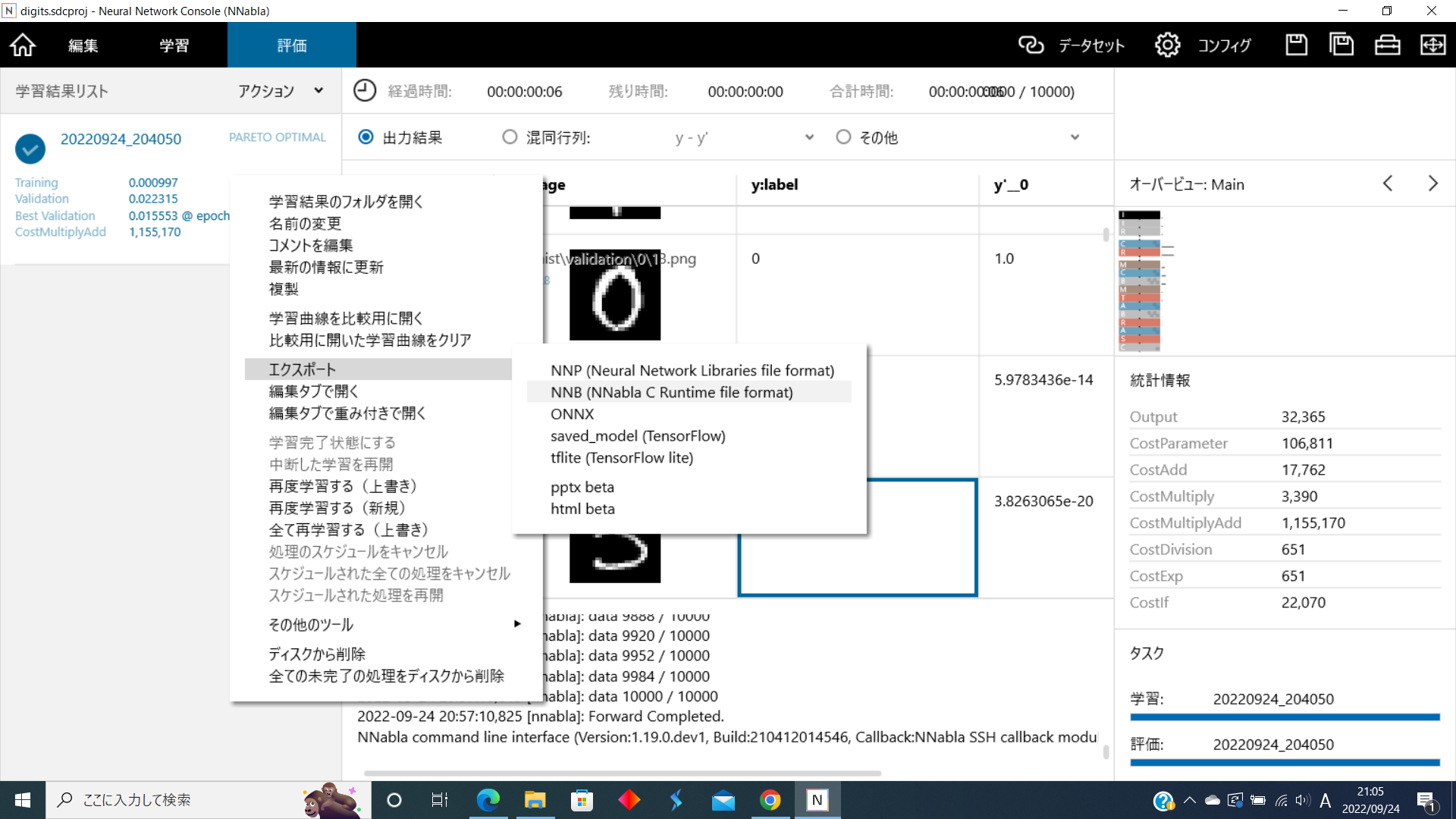Choose ONNX from the export submenu
This screenshot has height=819, width=1456.
pos(573,414)
